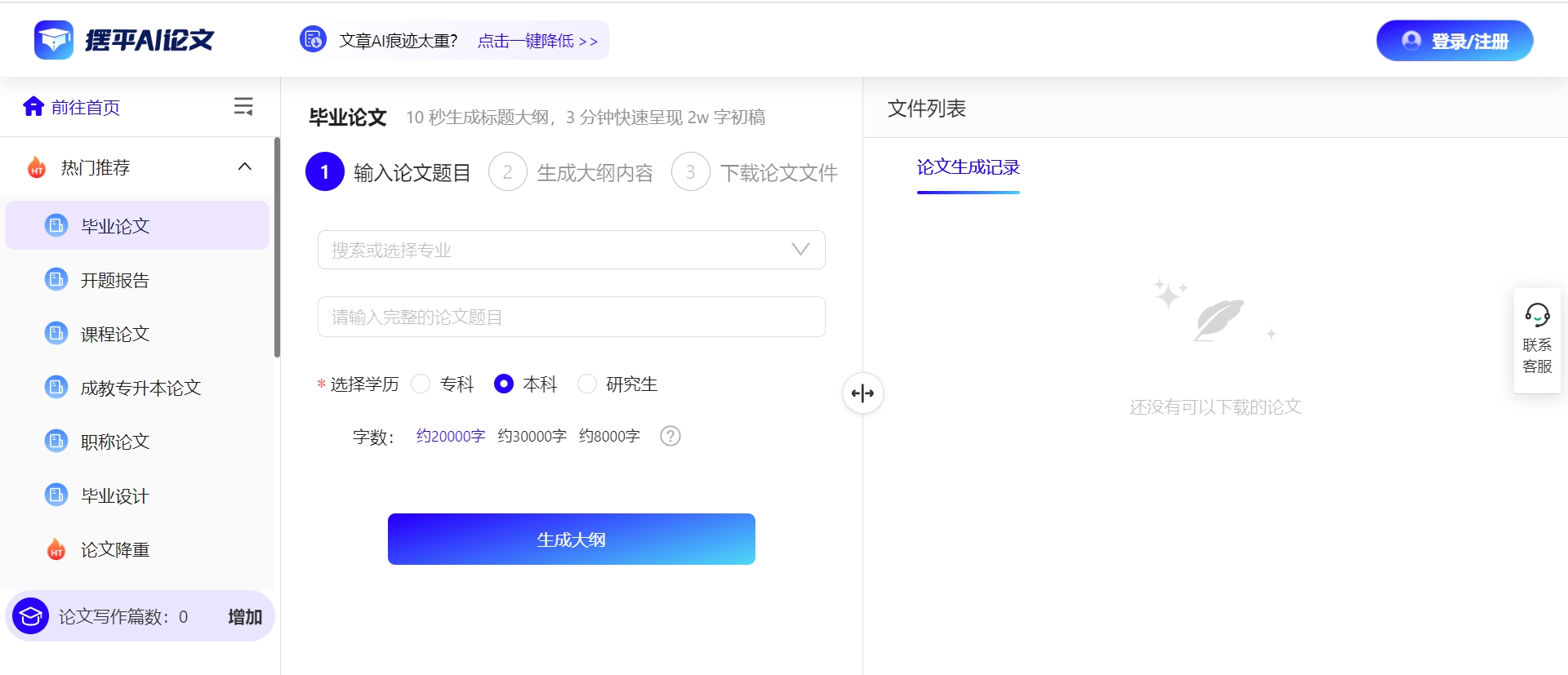The image size is (1568, 675).
Task: Open 职称论文 menu item
Action: click(x=137, y=442)
